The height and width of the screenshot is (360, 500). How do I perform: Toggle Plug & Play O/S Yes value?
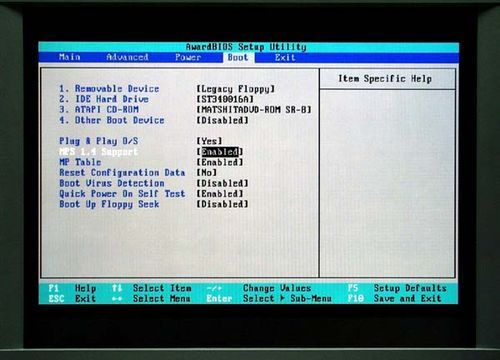tap(209, 141)
